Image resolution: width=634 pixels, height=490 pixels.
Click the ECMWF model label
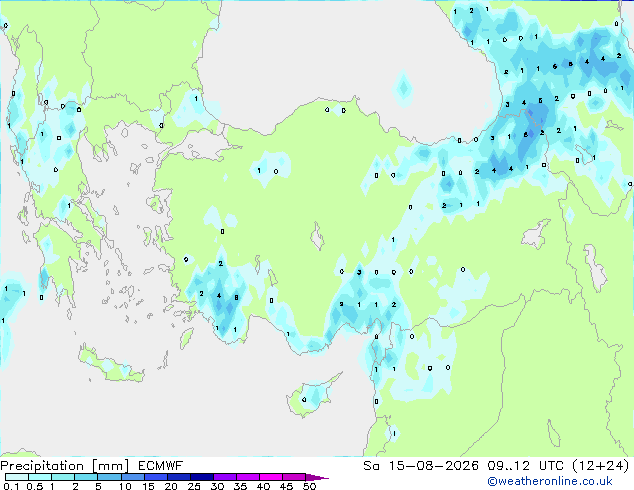[x=161, y=466]
